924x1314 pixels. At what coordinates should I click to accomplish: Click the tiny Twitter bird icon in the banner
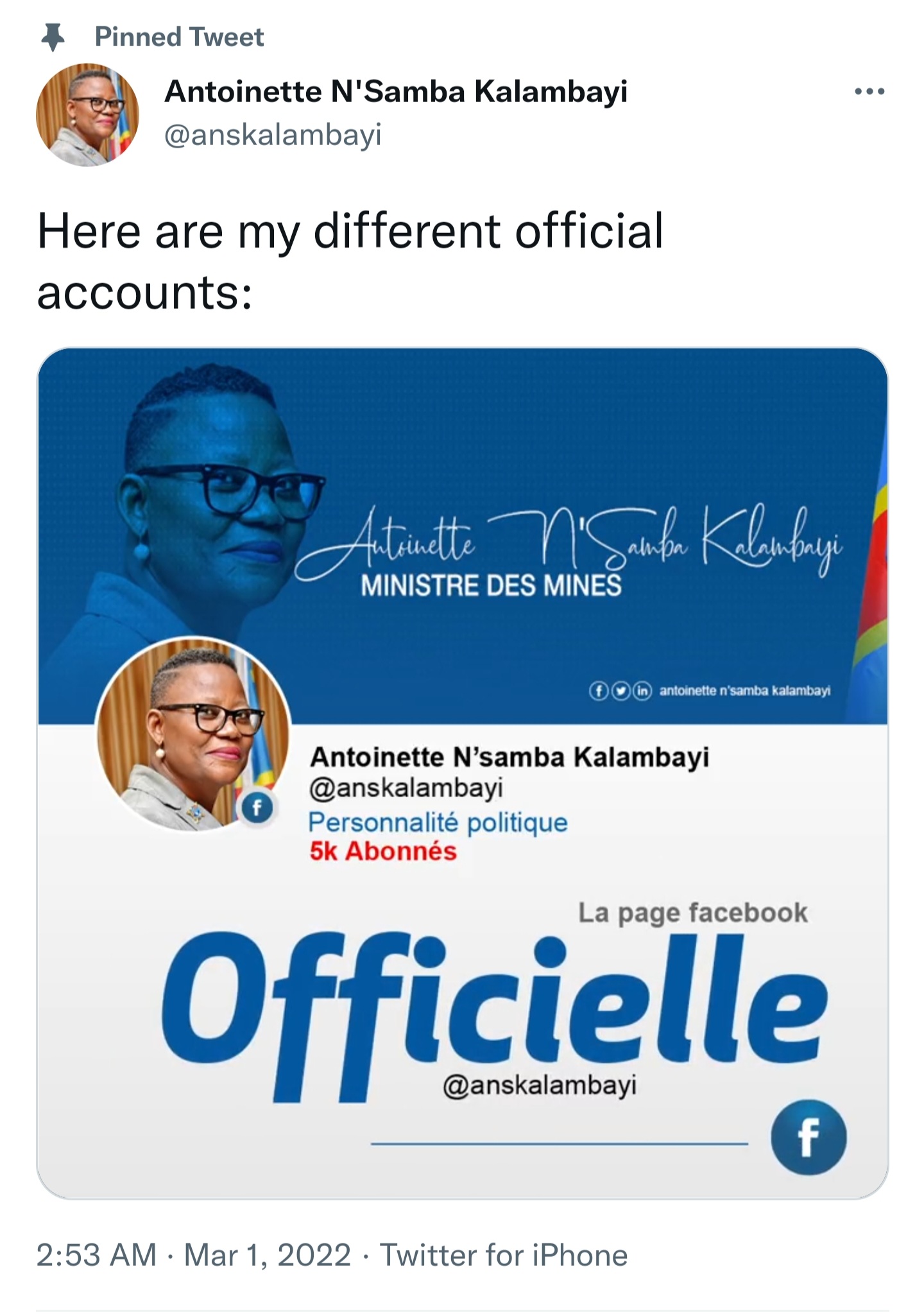620,691
